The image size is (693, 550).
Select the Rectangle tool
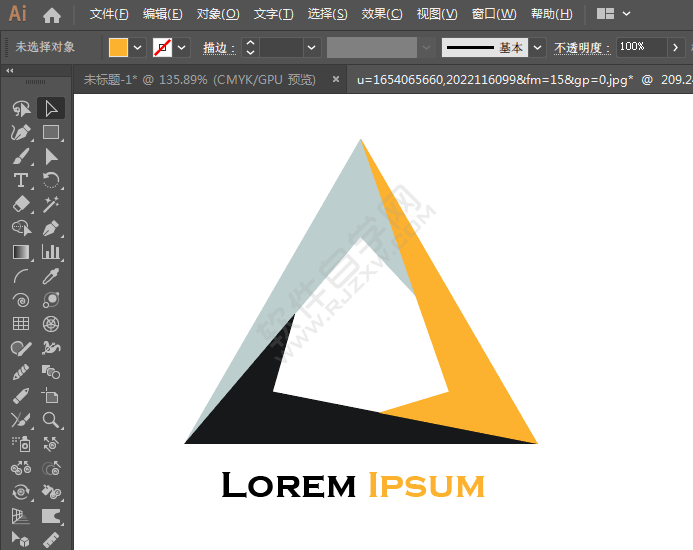[x=50, y=132]
